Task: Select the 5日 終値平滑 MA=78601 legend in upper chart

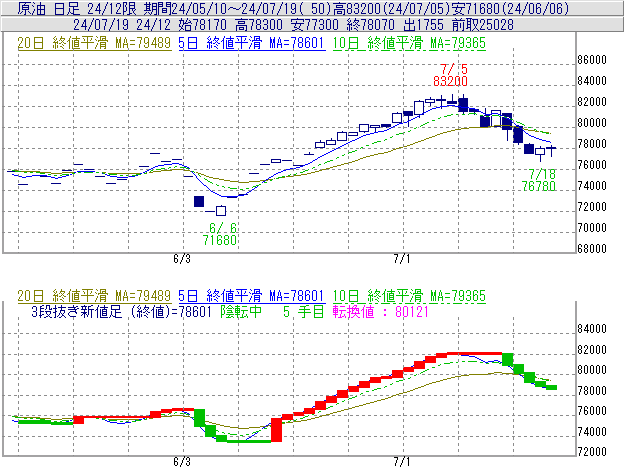Action: tap(252, 43)
